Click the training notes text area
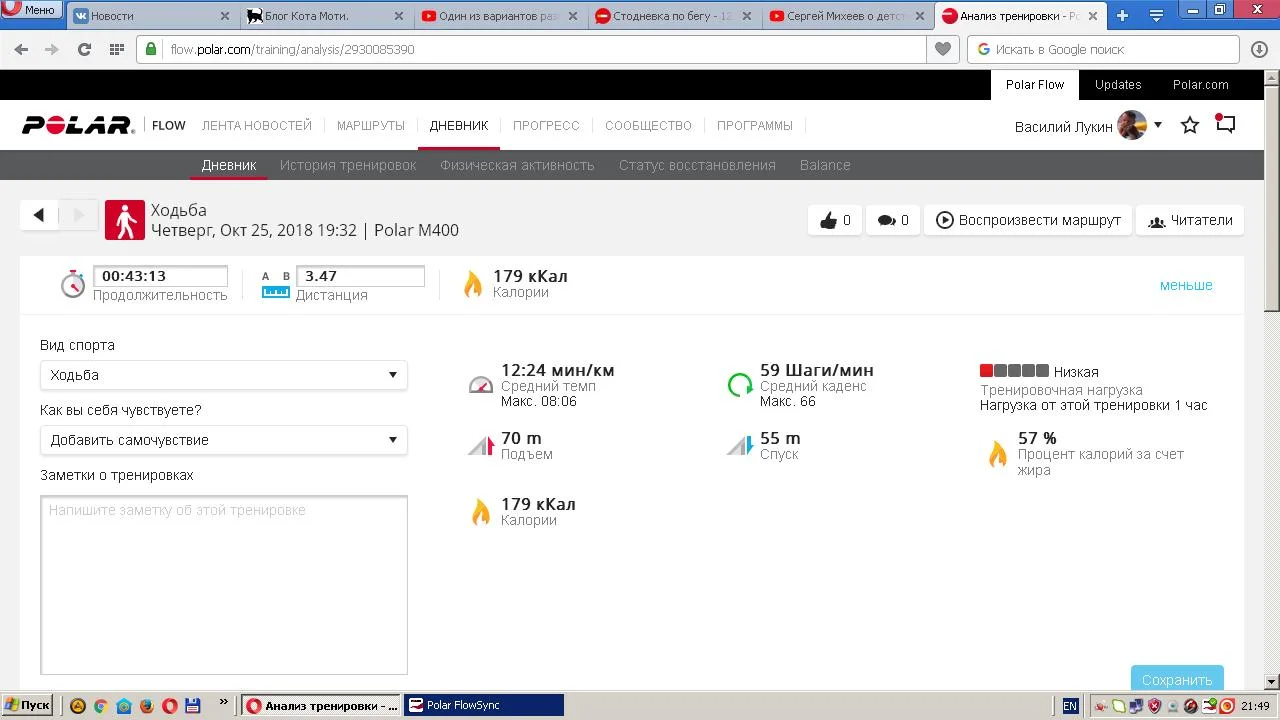Screen dimensions: 1280x720 tap(223, 585)
